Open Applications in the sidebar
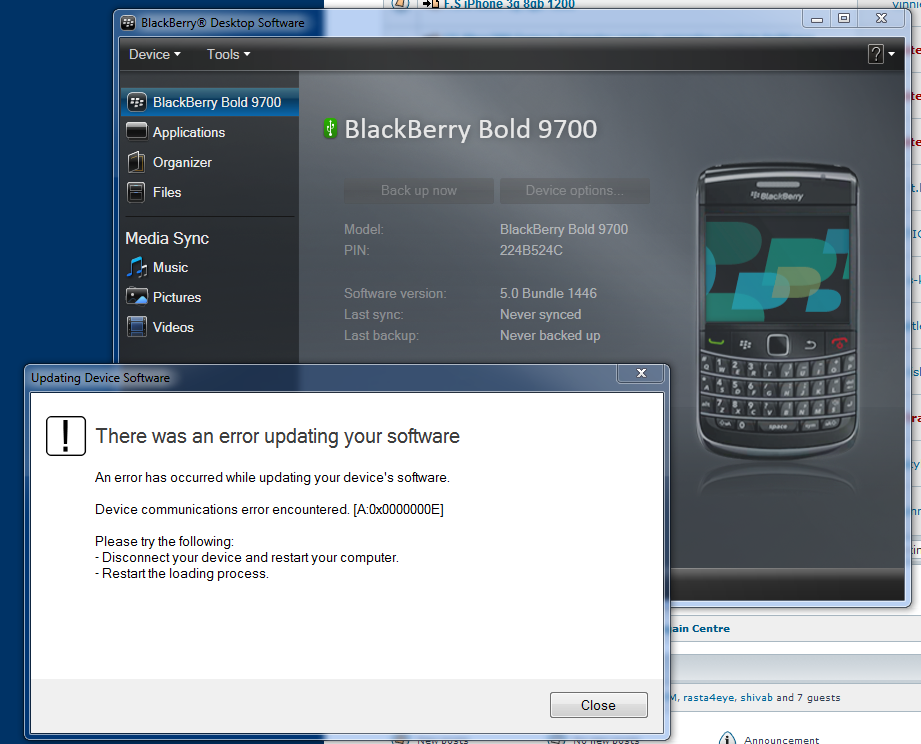Screen dimensions: 921x744 [x=189, y=132]
